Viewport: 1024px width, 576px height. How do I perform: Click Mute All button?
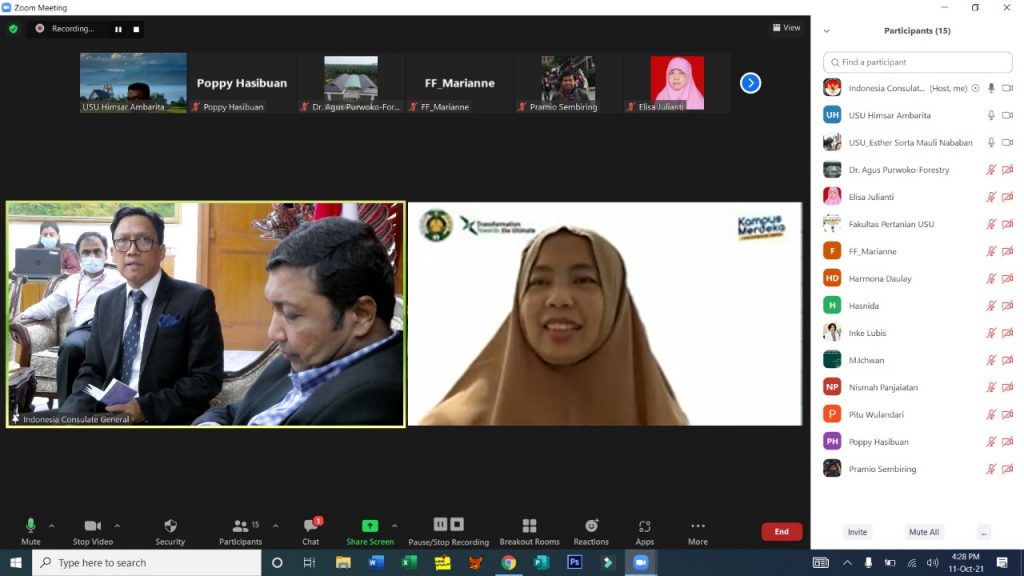point(923,532)
